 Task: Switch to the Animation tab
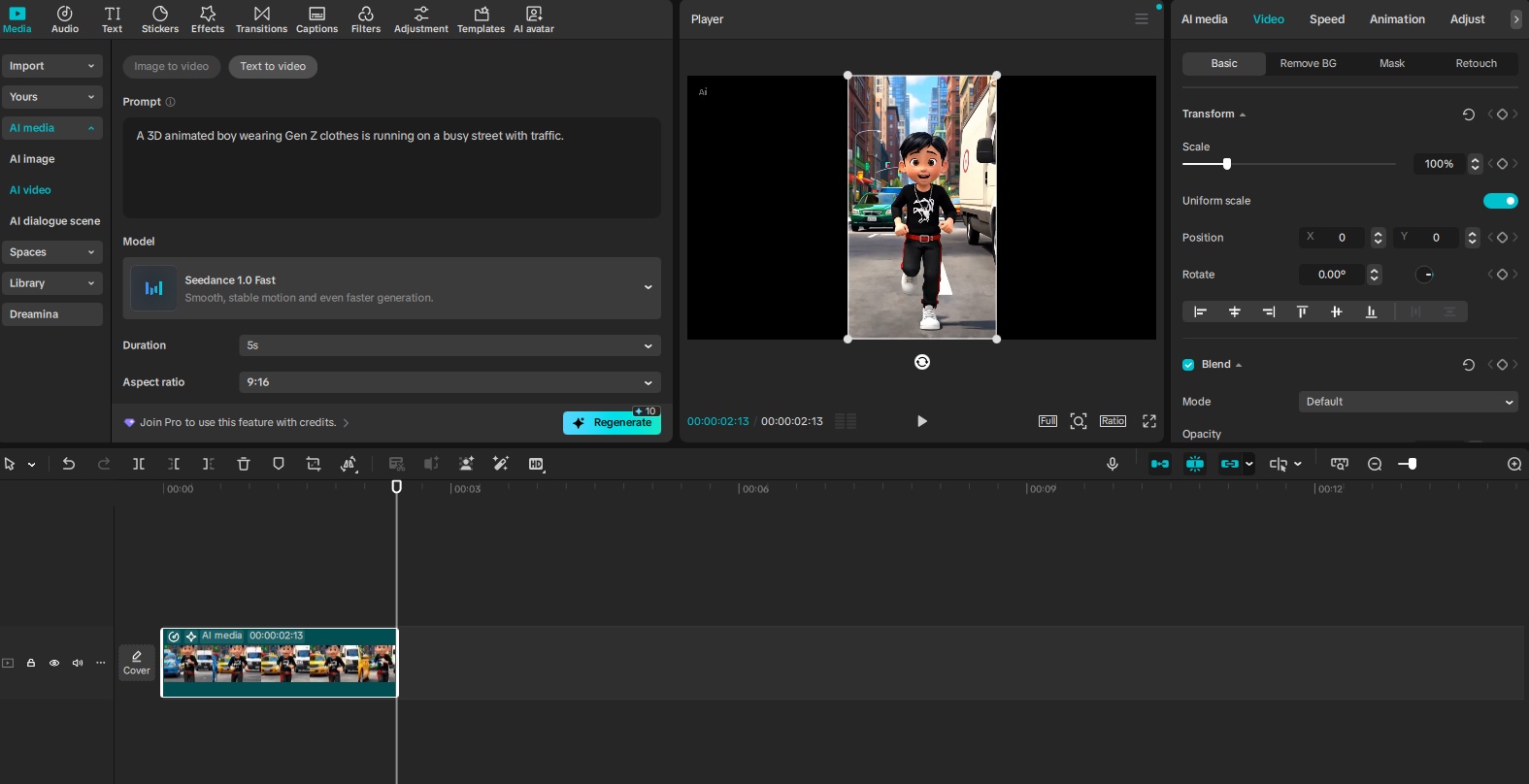pos(1397,19)
